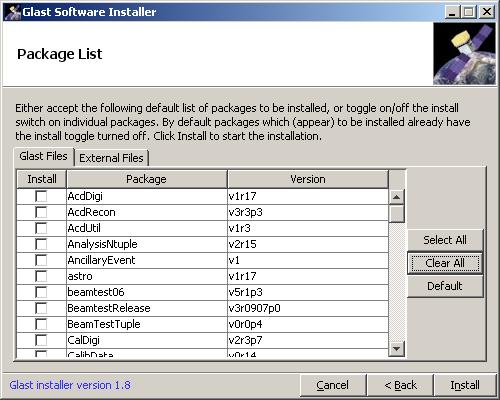Click the package list scrollbar thumb
The height and width of the screenshot is (400, 500).
[396, 213]
